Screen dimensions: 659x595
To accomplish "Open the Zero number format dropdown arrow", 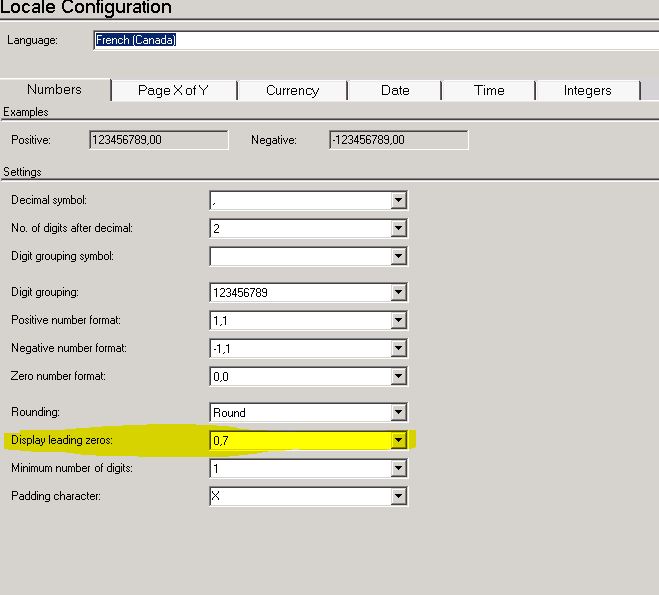I will coord(398,376).
